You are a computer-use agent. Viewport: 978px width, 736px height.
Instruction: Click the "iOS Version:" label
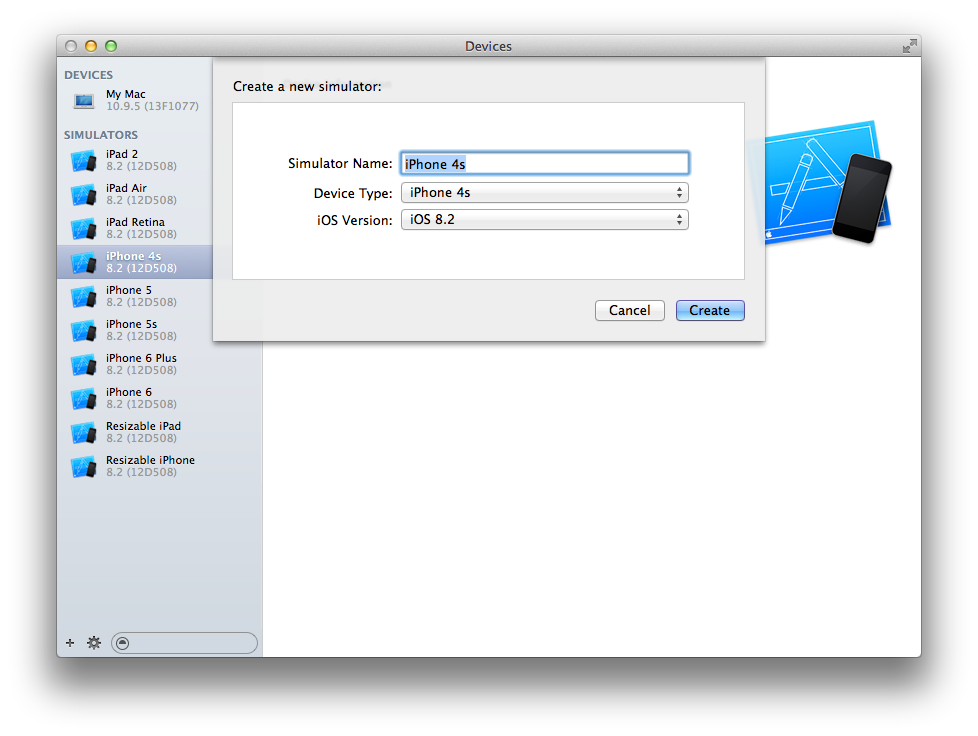click(x=355, y=220)
